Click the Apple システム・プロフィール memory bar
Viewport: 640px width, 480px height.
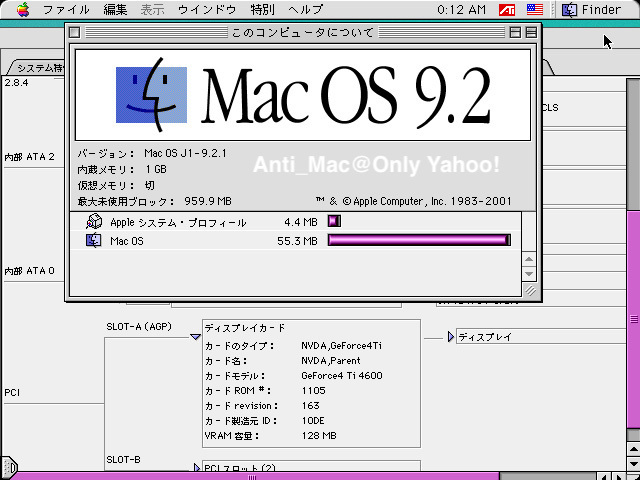tap(334, 221)
